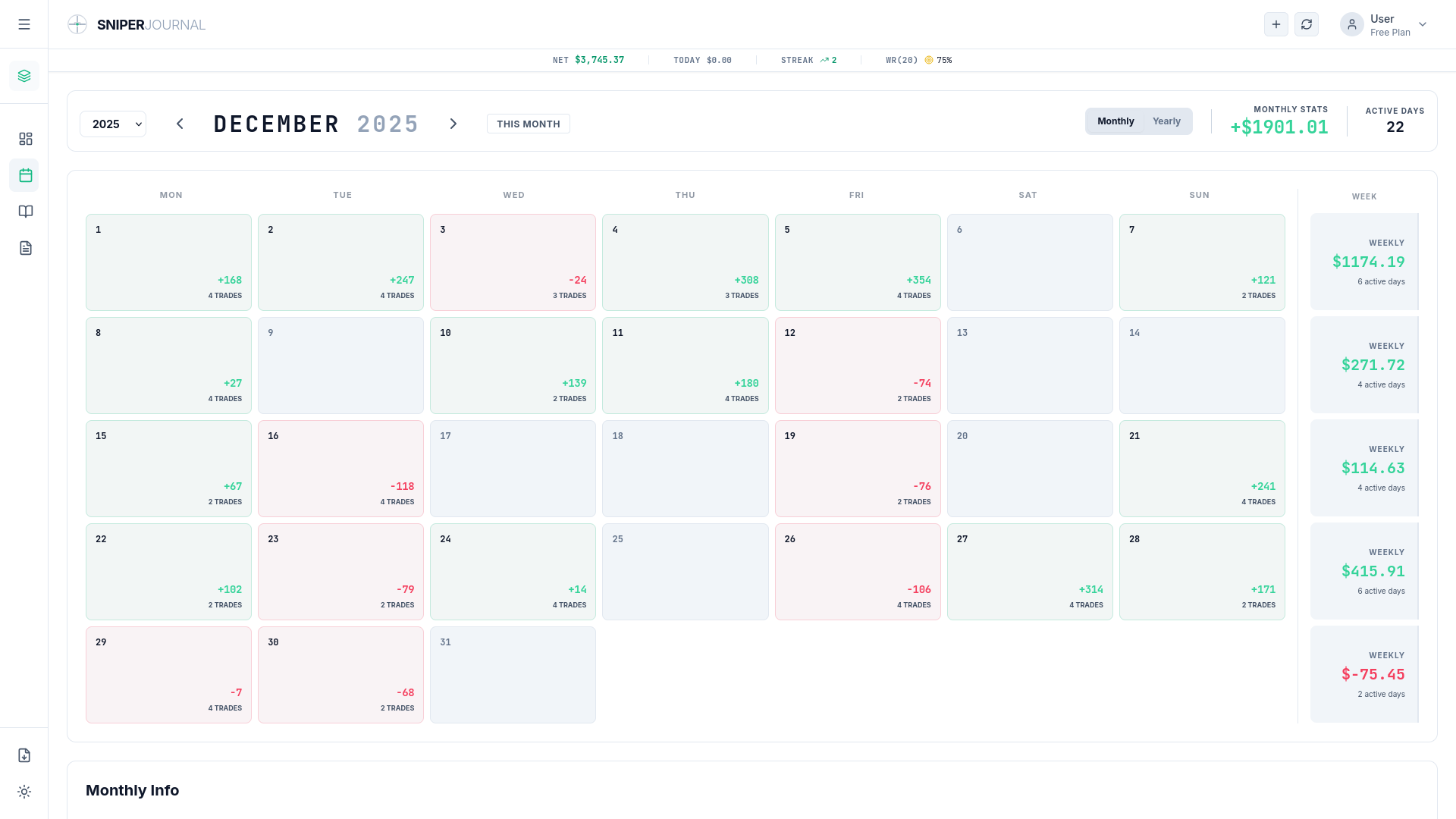The image size is (1456, 819).
Task: Open December 3 losing day cell
Action: point(513,262)
